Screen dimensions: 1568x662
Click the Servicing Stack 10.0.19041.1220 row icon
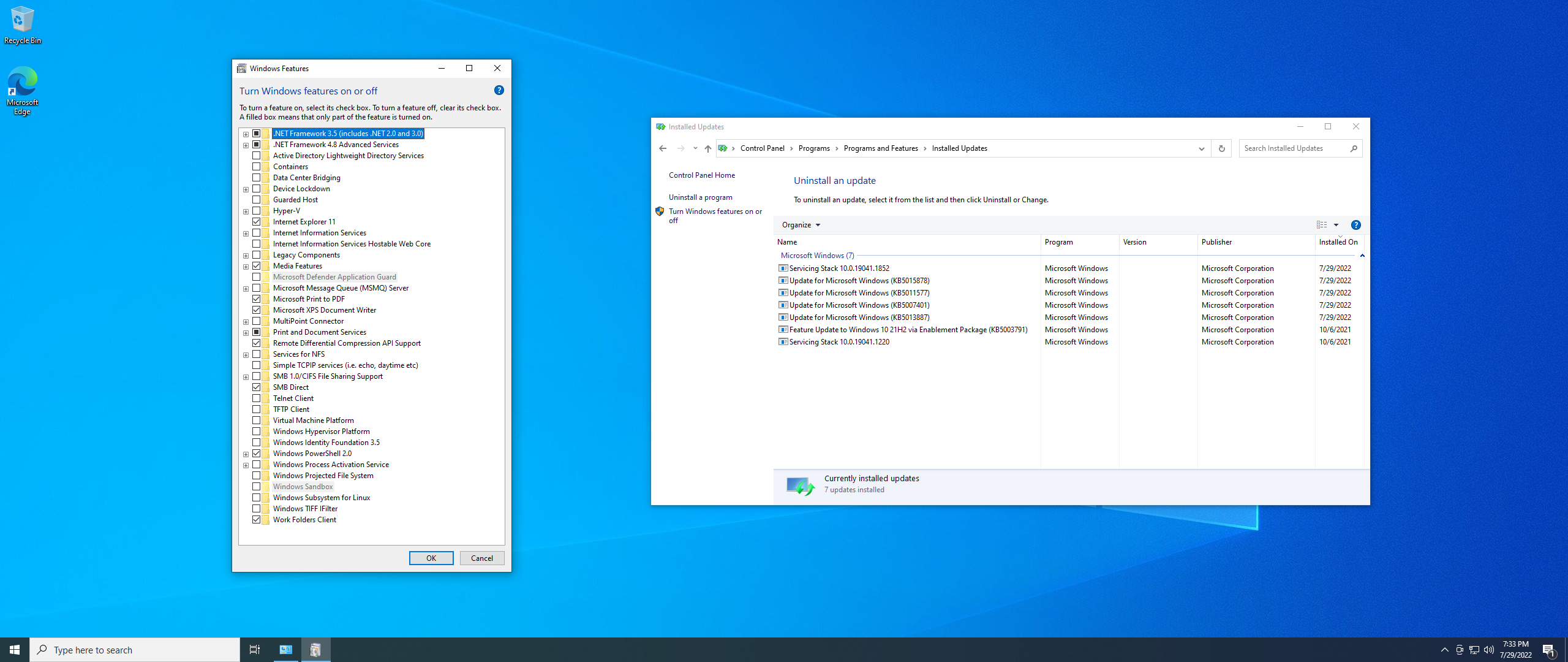(783, 342)
